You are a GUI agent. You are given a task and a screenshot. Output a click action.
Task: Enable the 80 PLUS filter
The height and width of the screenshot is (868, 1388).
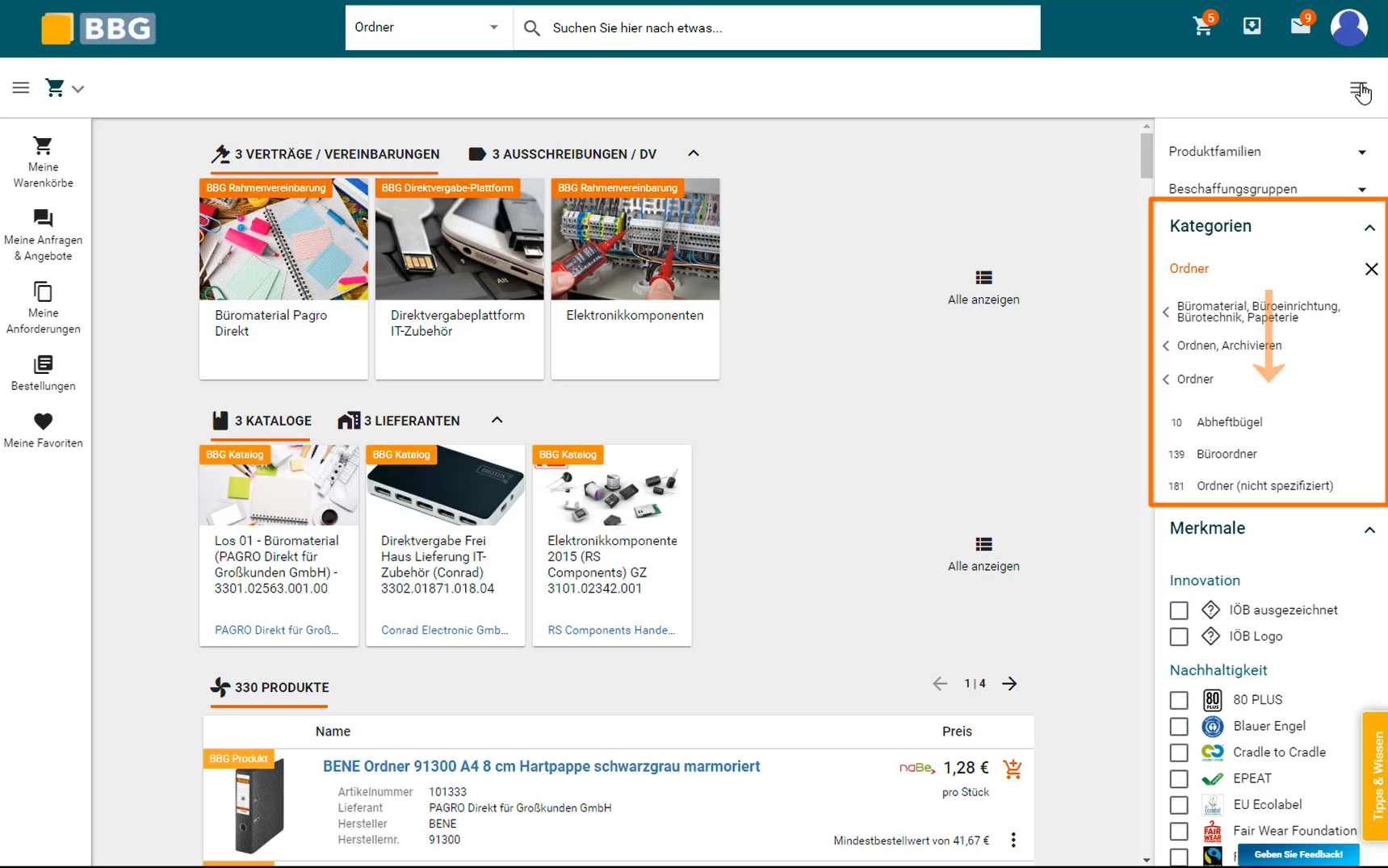(1179, 700)
